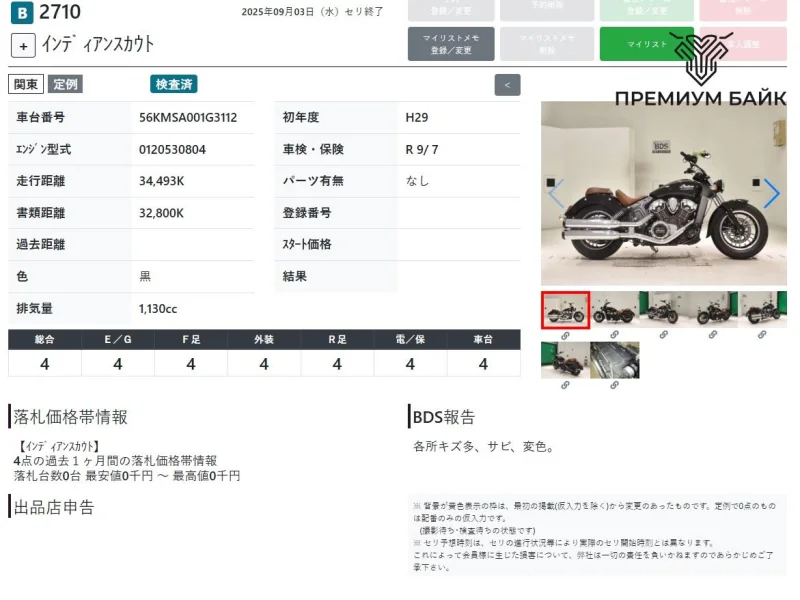Open link icon under first thumbnail
This screenshot has width=800, height=600.
pos(565,335)
